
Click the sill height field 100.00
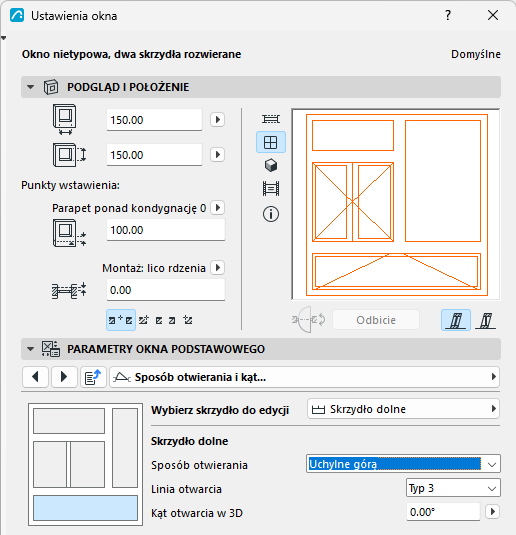coord(166,230)
